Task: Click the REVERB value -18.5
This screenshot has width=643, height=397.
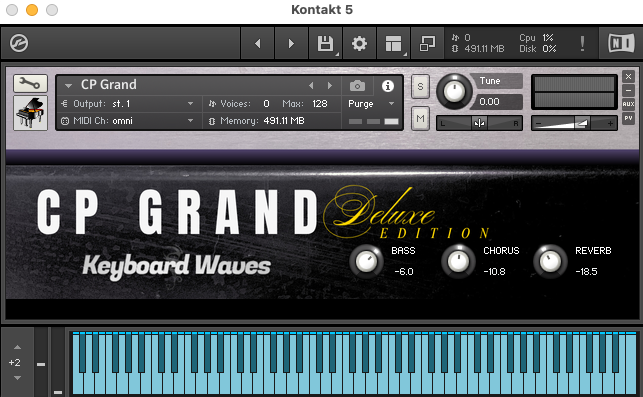Action: pos(586,272)
